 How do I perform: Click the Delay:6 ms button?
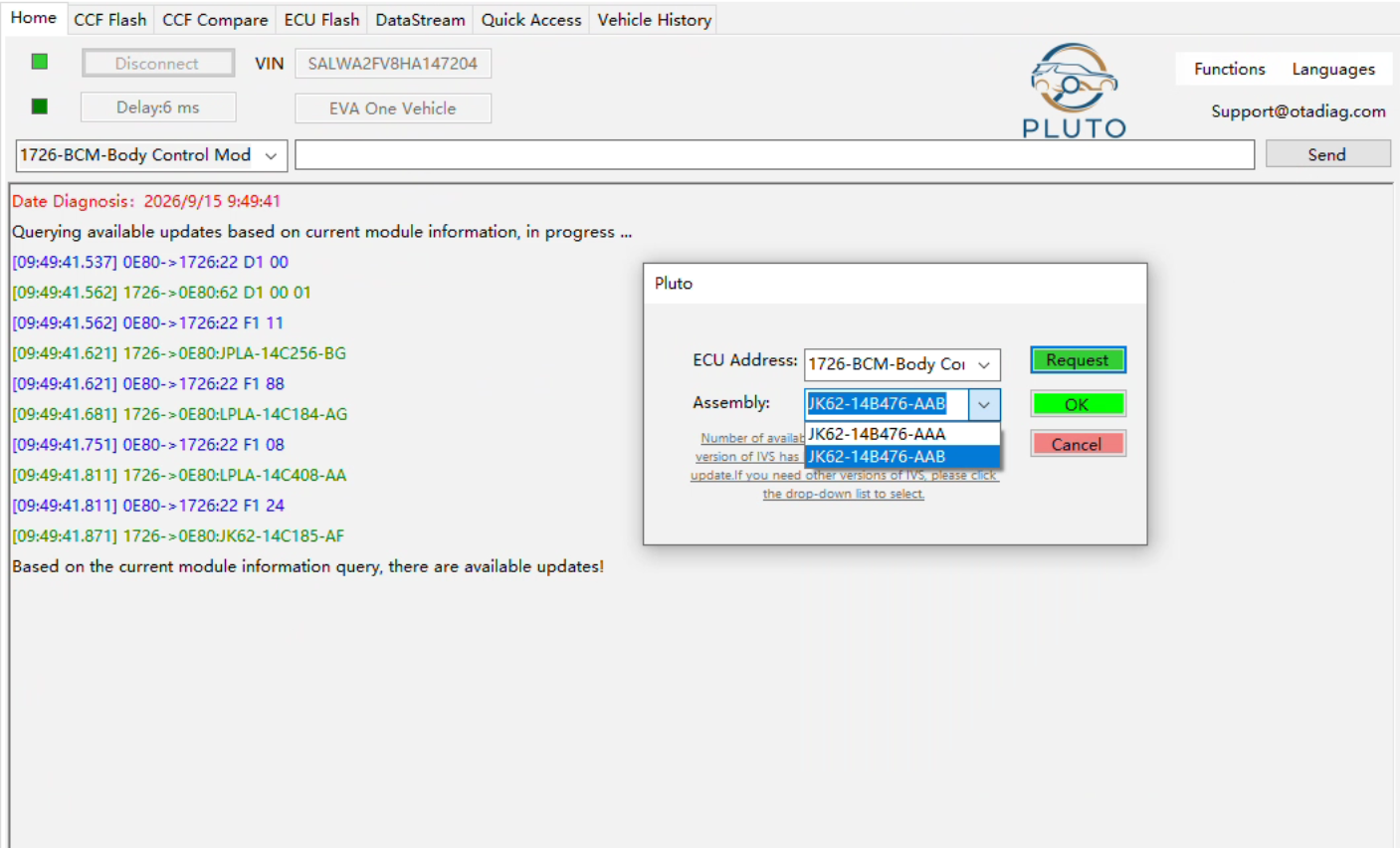click(158, 107)
